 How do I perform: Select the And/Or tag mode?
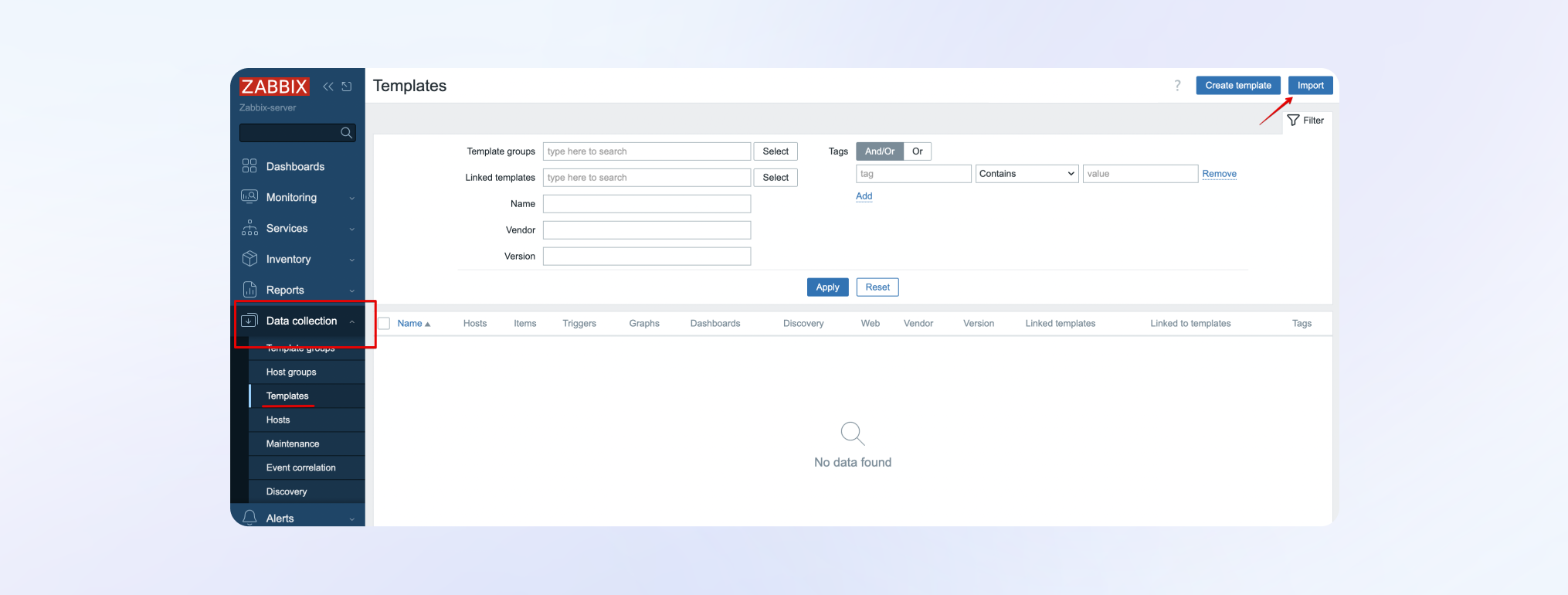[x=879, y=151]
